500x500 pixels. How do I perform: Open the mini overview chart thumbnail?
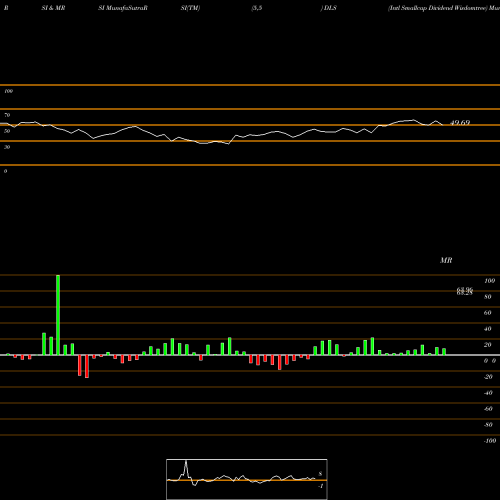[x=247, y=479]
